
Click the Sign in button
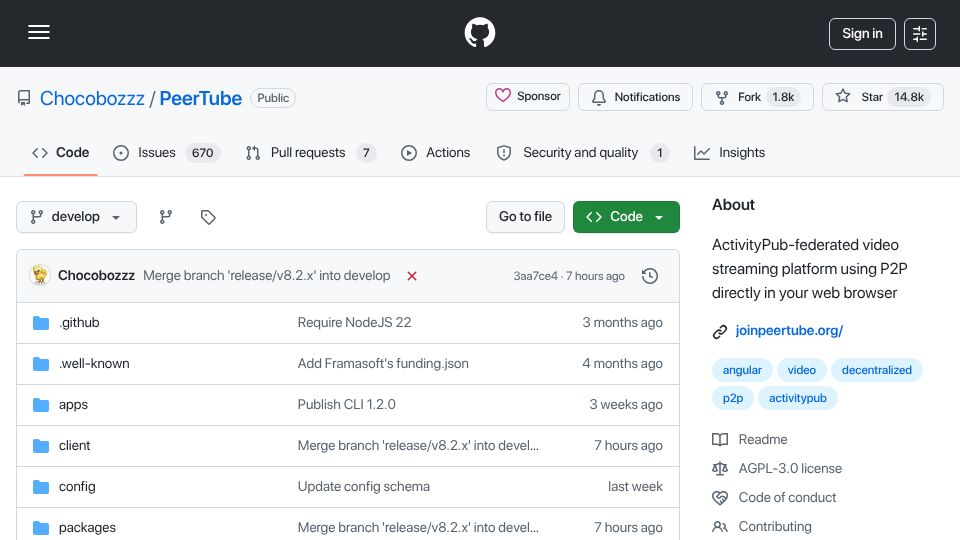tap(862, 34)
